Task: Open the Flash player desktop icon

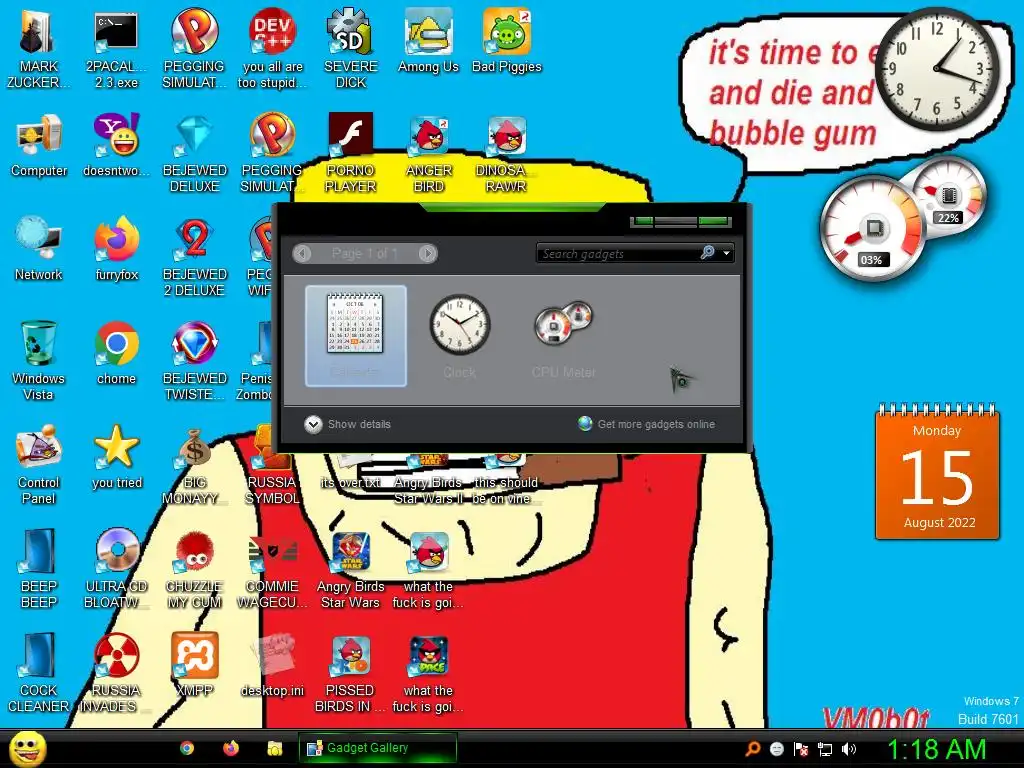Action: pyautogui.click(x=351, y=153)
